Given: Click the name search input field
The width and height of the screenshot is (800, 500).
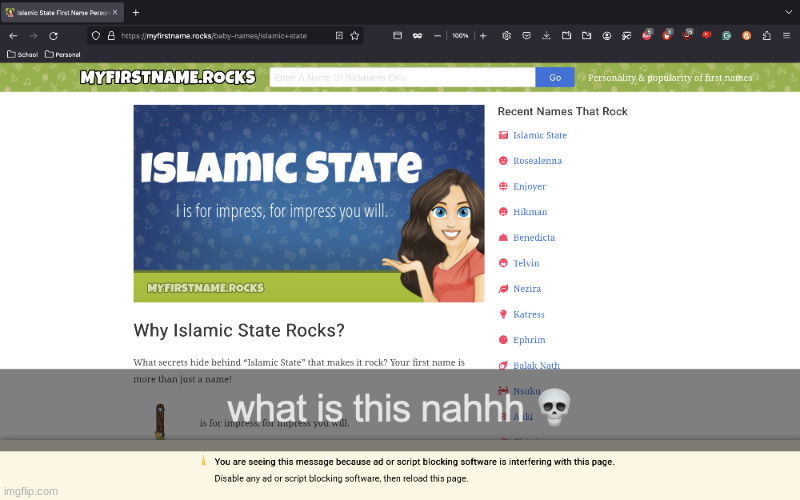Looking at the screenshot, I should pos(402,77).
